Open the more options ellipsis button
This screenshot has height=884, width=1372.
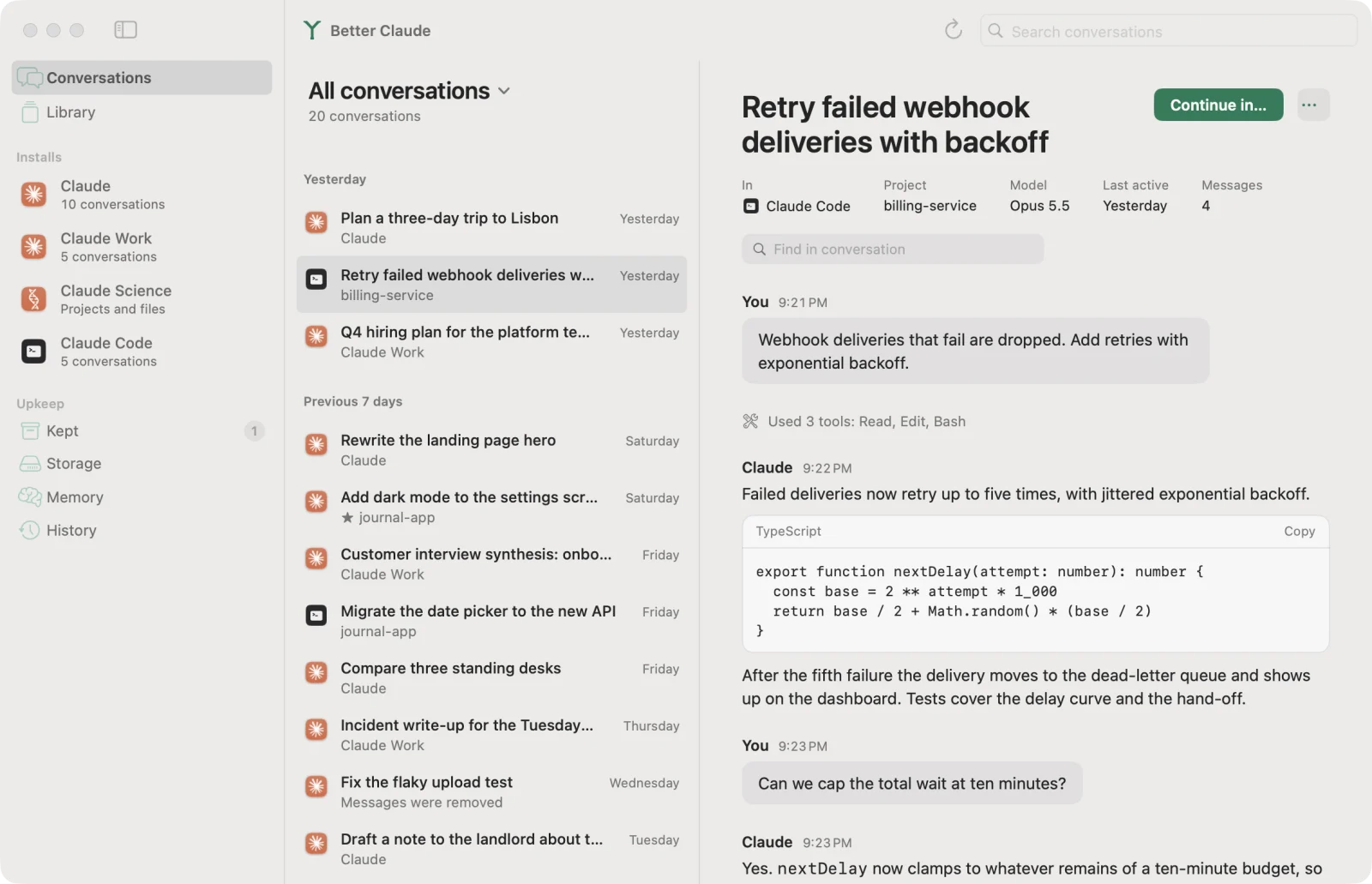pos(1313,105)
